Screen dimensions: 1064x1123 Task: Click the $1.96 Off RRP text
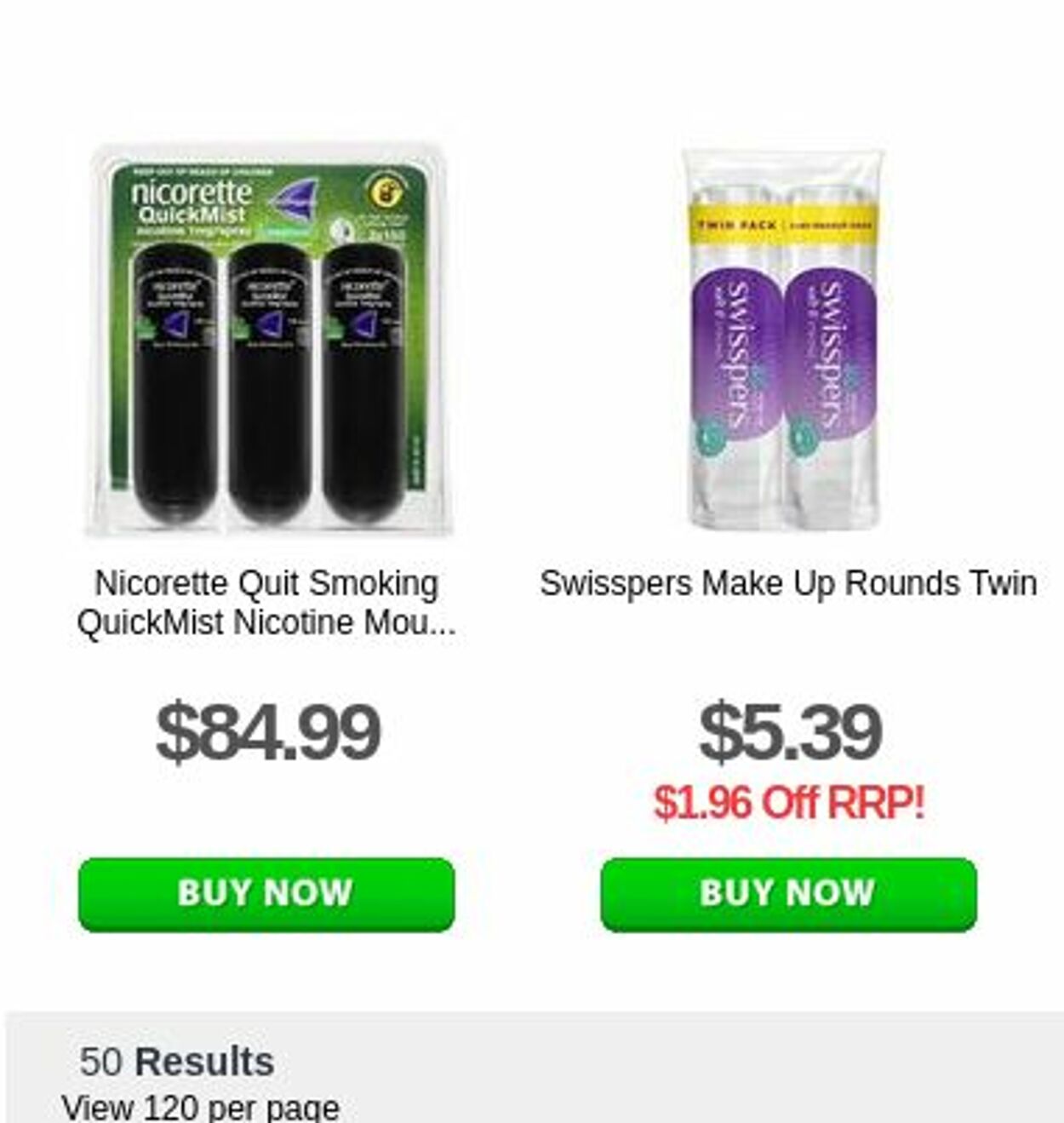pyautogui.click(x=788, y=802)
